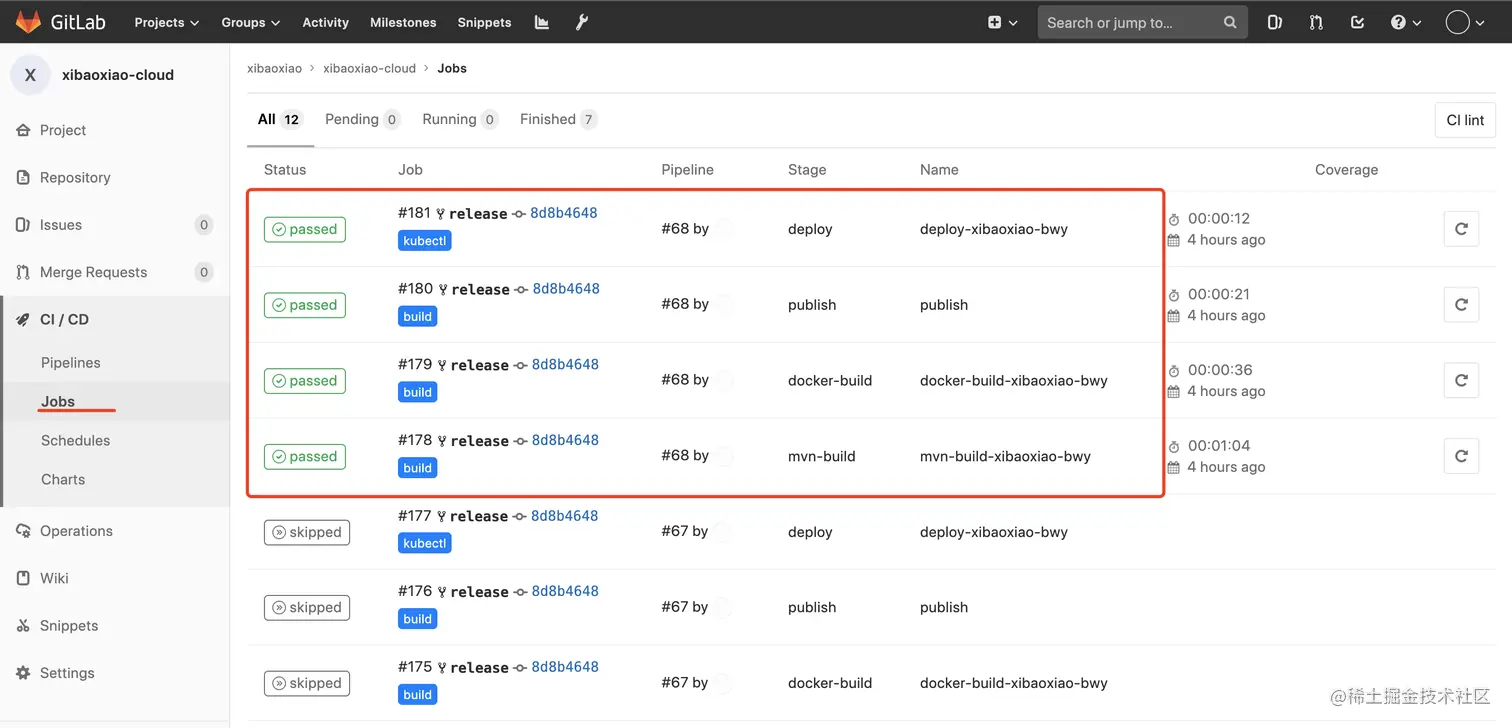Select the Pending jobs tab
The image size is (1512, 728).
362,119
